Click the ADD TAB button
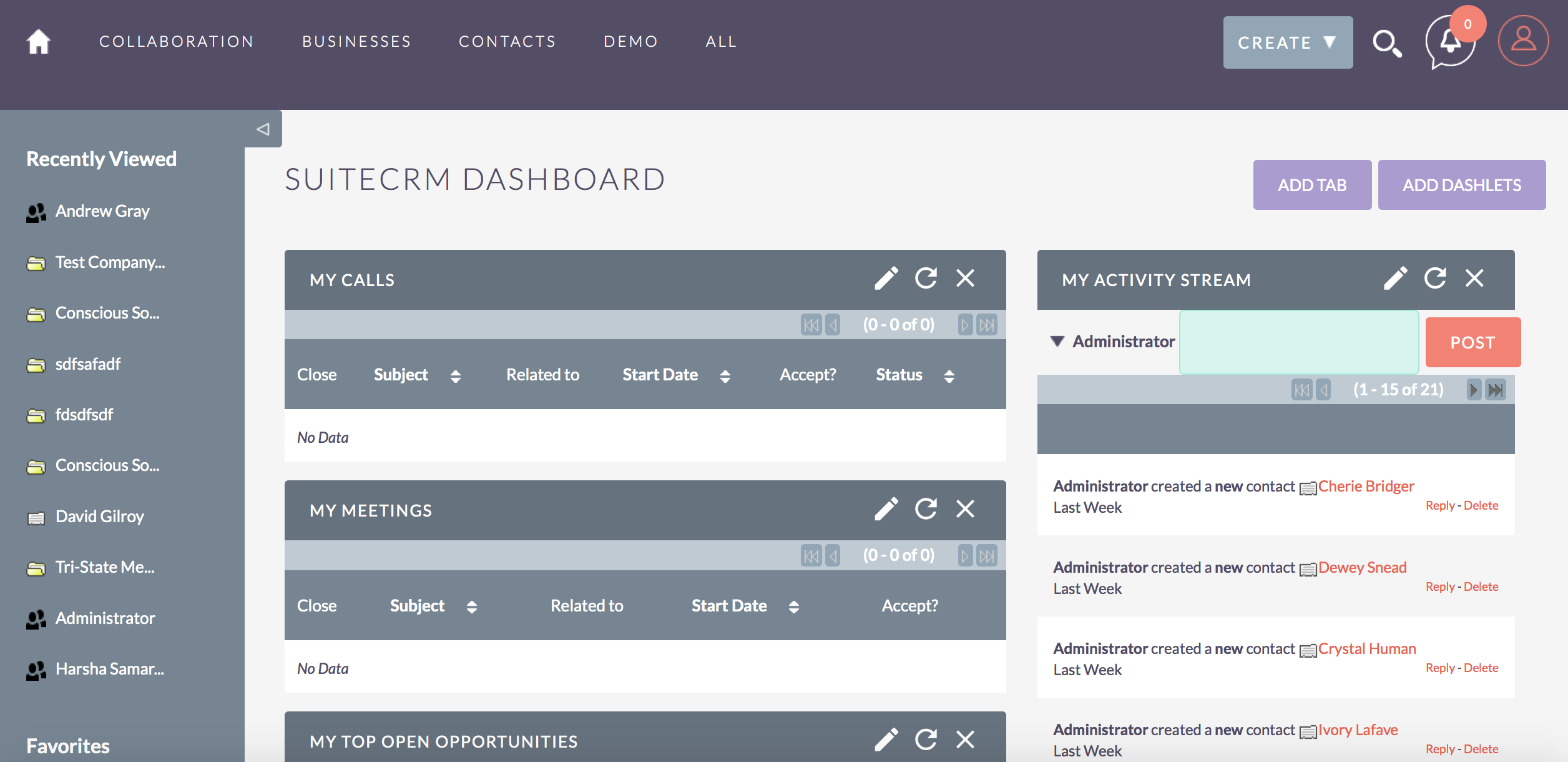 [x=1311, y=184]
